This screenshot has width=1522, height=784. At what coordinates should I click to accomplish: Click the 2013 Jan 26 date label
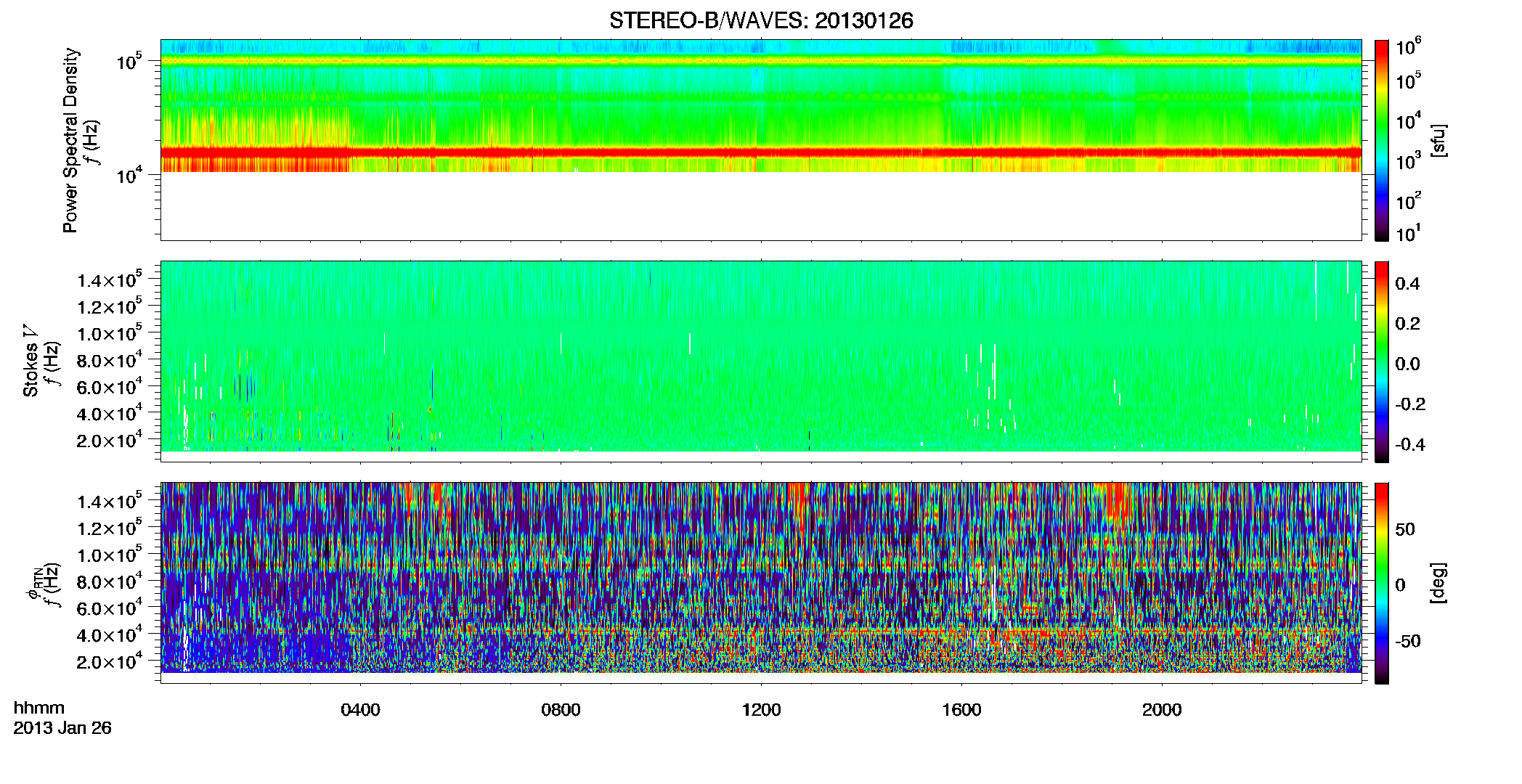click(62, 728)
